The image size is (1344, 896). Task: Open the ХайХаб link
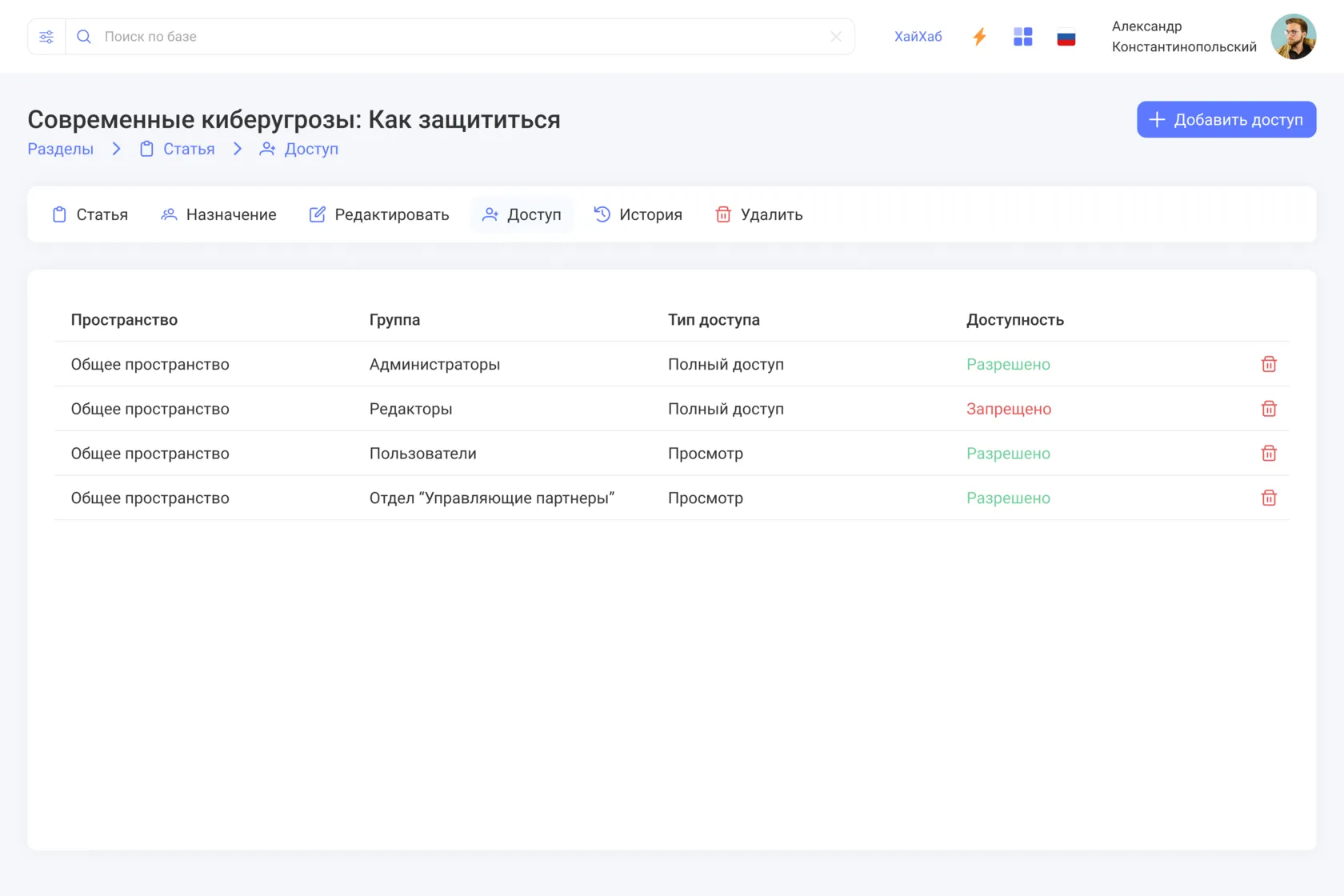(x=918, y=37)
